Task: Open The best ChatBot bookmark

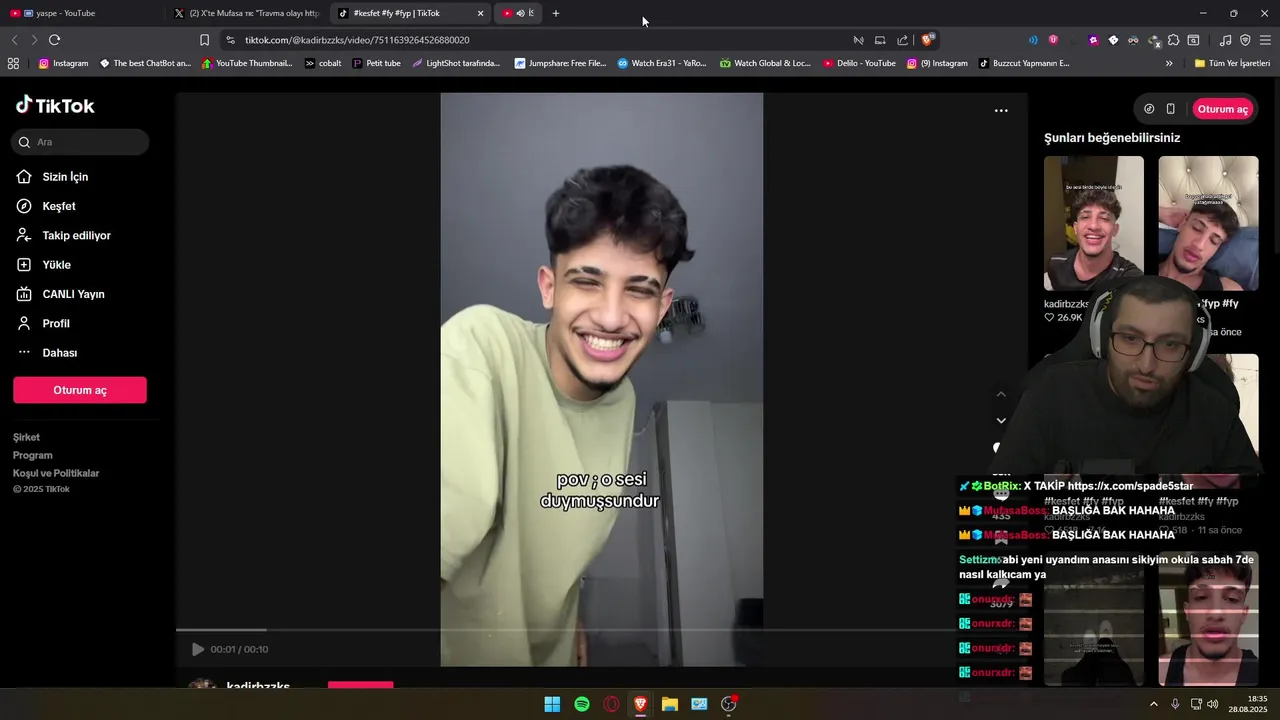Action: pos(145,63)
